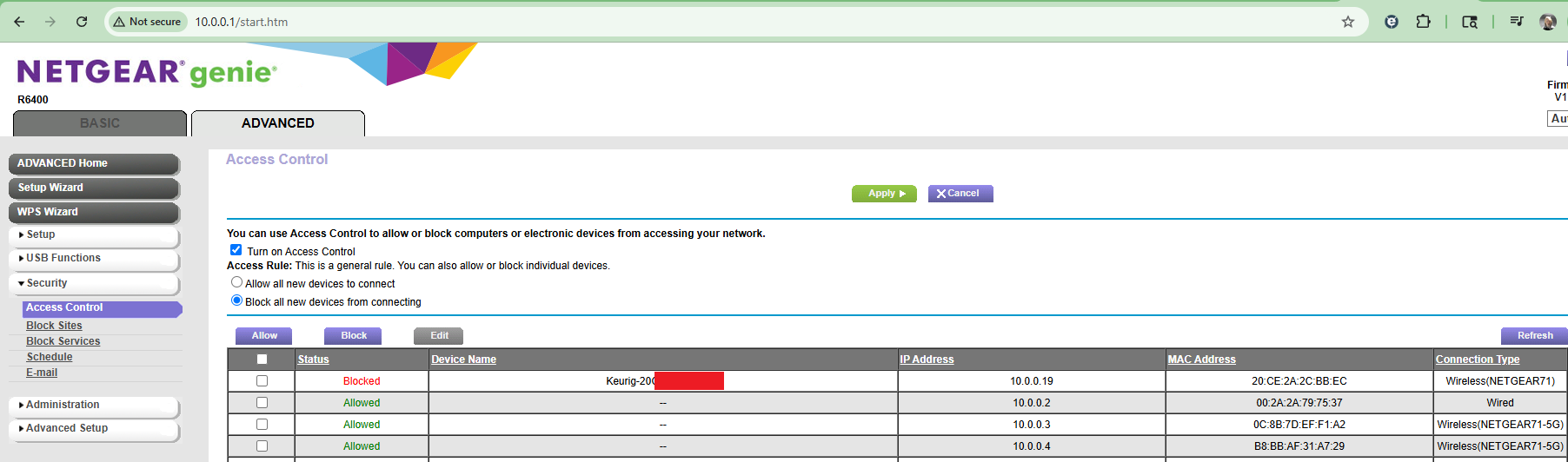Go back using browser back arrow
1568x462 pixels.
[19, 22]
